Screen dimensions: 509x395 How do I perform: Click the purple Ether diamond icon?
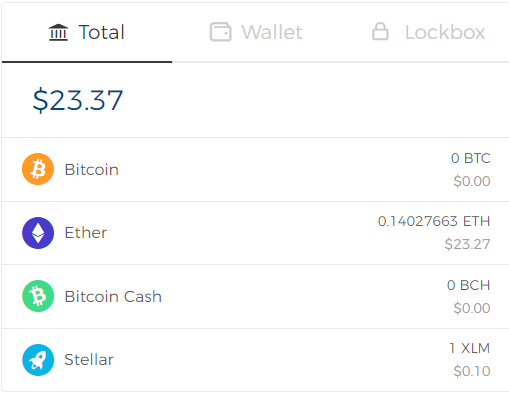coord(38,233)
